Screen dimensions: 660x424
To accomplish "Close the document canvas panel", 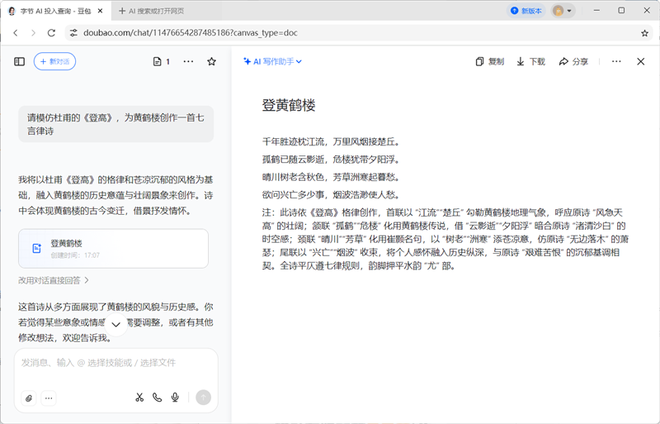I will coord(641,61).
